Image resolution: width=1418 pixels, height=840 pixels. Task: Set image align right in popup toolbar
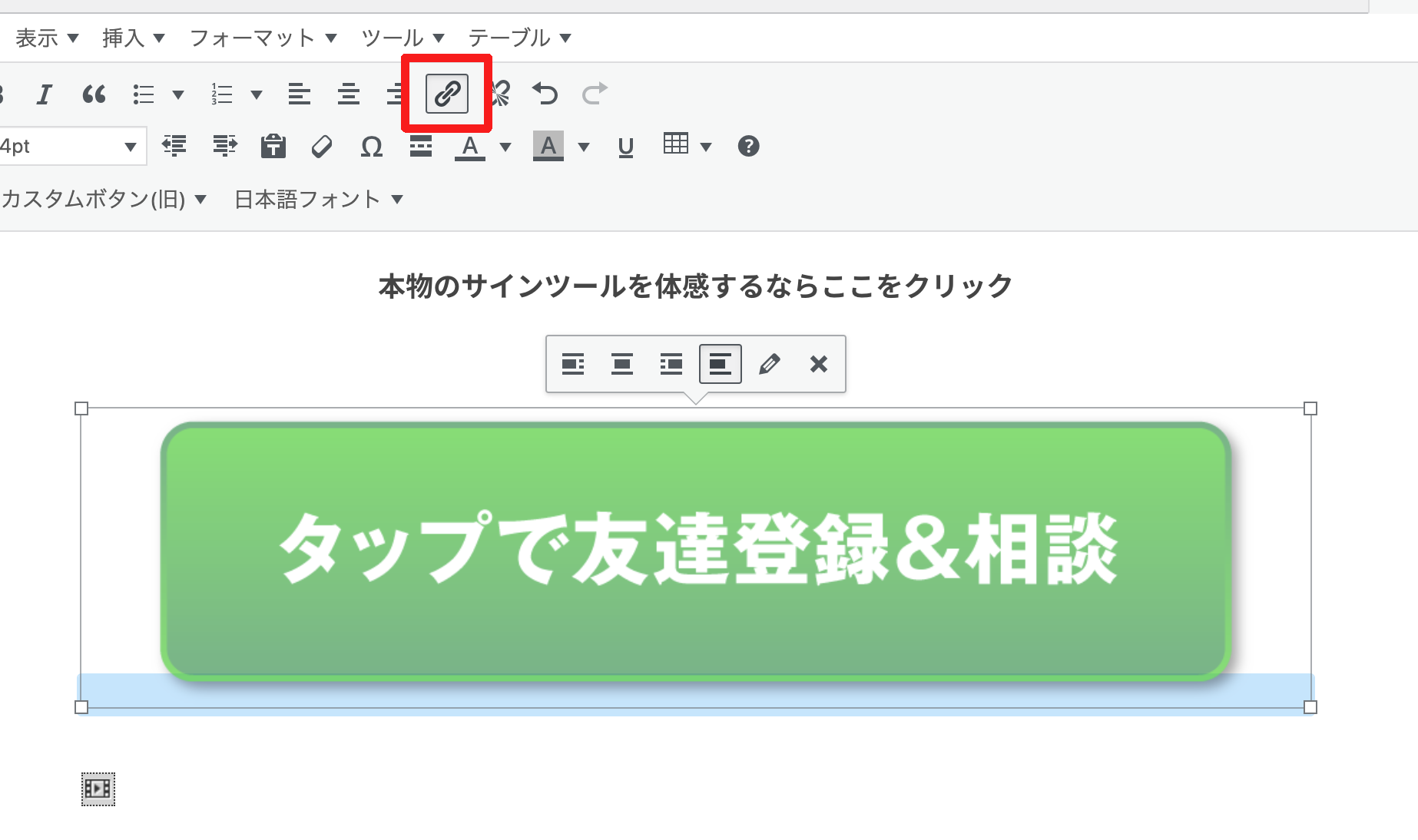click(671, 364)
